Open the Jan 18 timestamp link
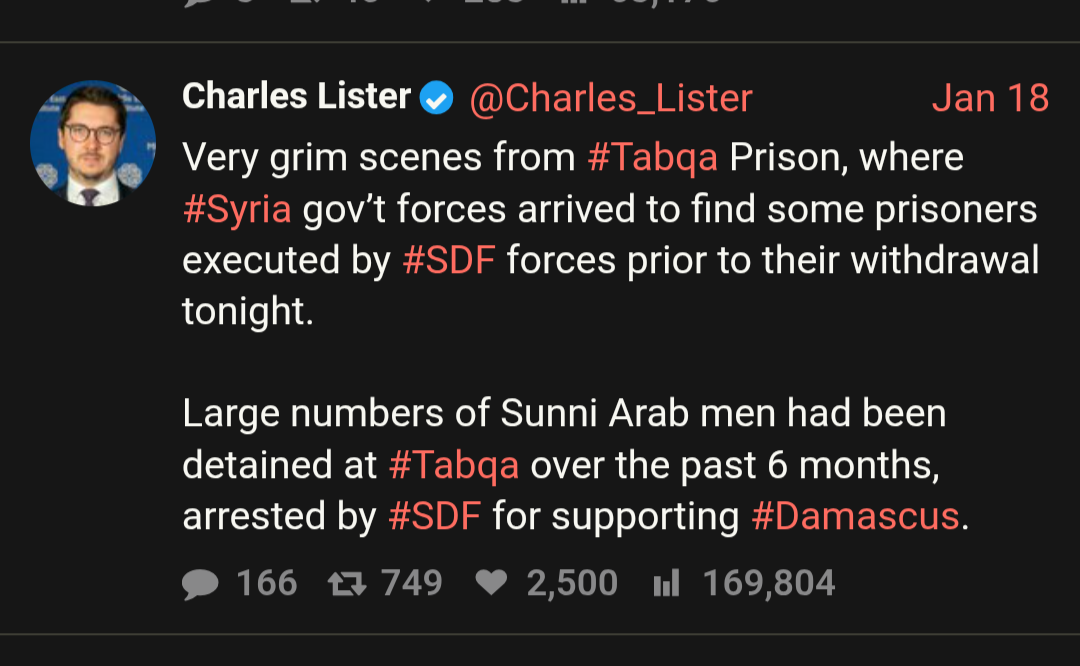Image resolution: width=1080 pixels, height=666 pixels. click(990, 98)
